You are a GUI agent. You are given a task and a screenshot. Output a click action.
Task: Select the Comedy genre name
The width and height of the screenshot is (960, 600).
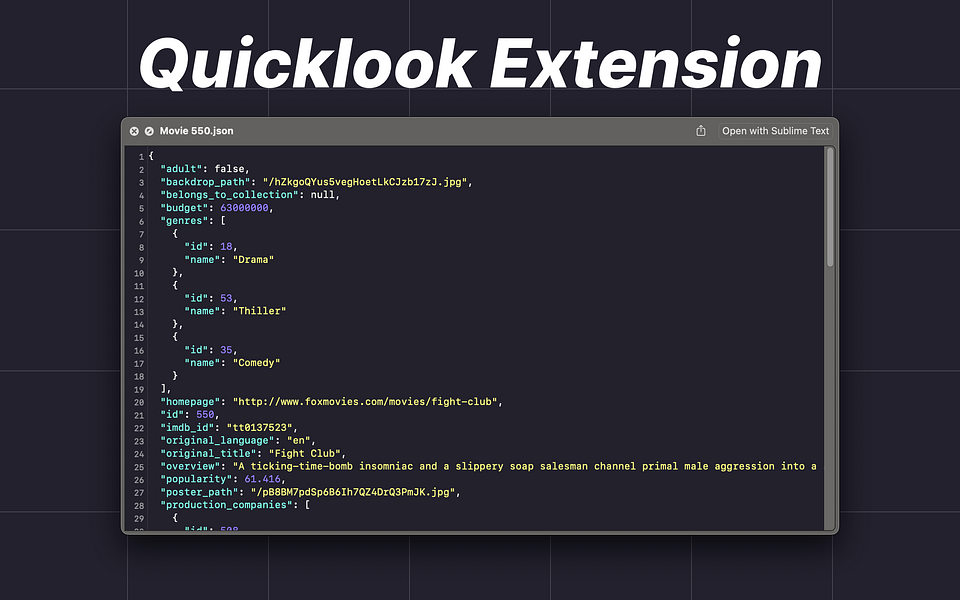pos(256,362)
